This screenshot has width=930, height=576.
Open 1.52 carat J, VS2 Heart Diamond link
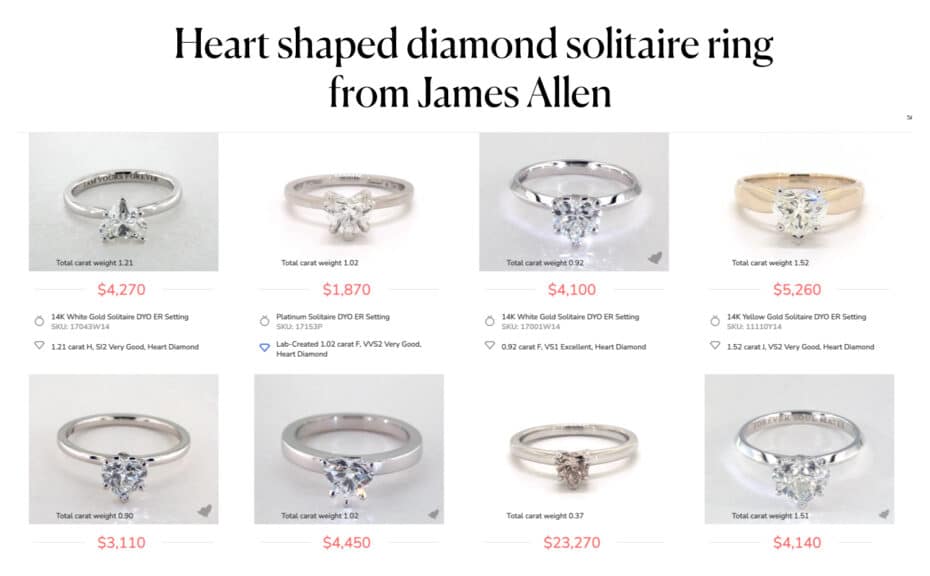(x=800, y=347)
